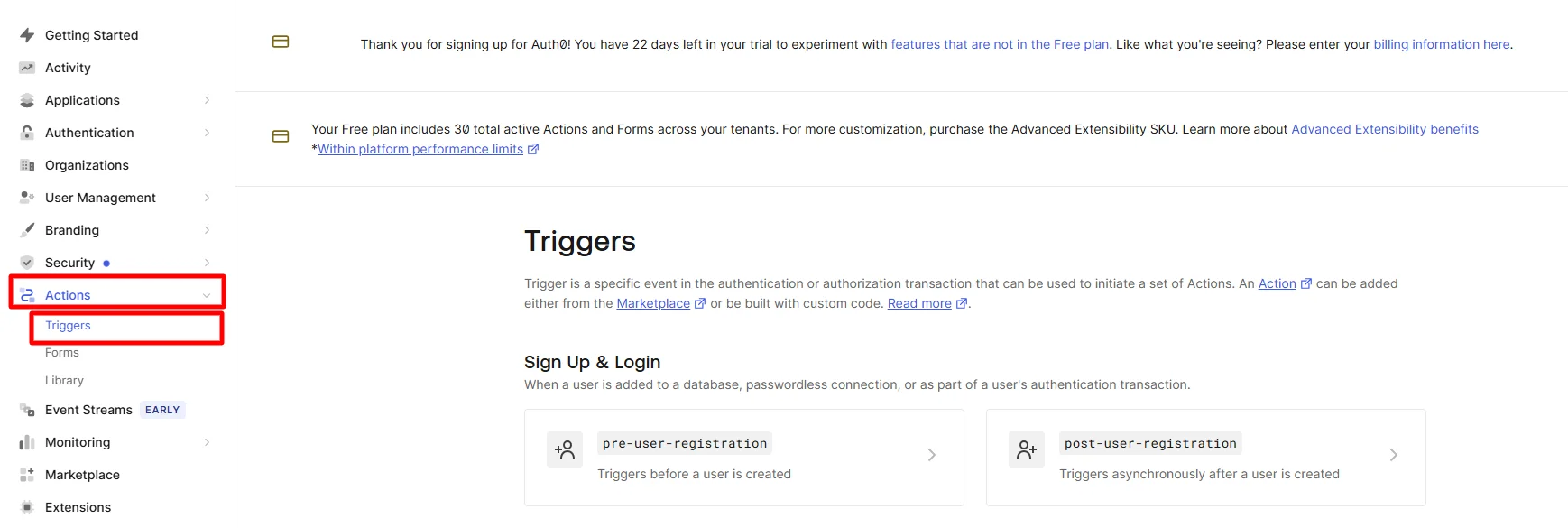Image resolution: width=1568 pixels, height=528 pixels.
Task: Collapse the Actions section chevron
Action: click(207, 294)
